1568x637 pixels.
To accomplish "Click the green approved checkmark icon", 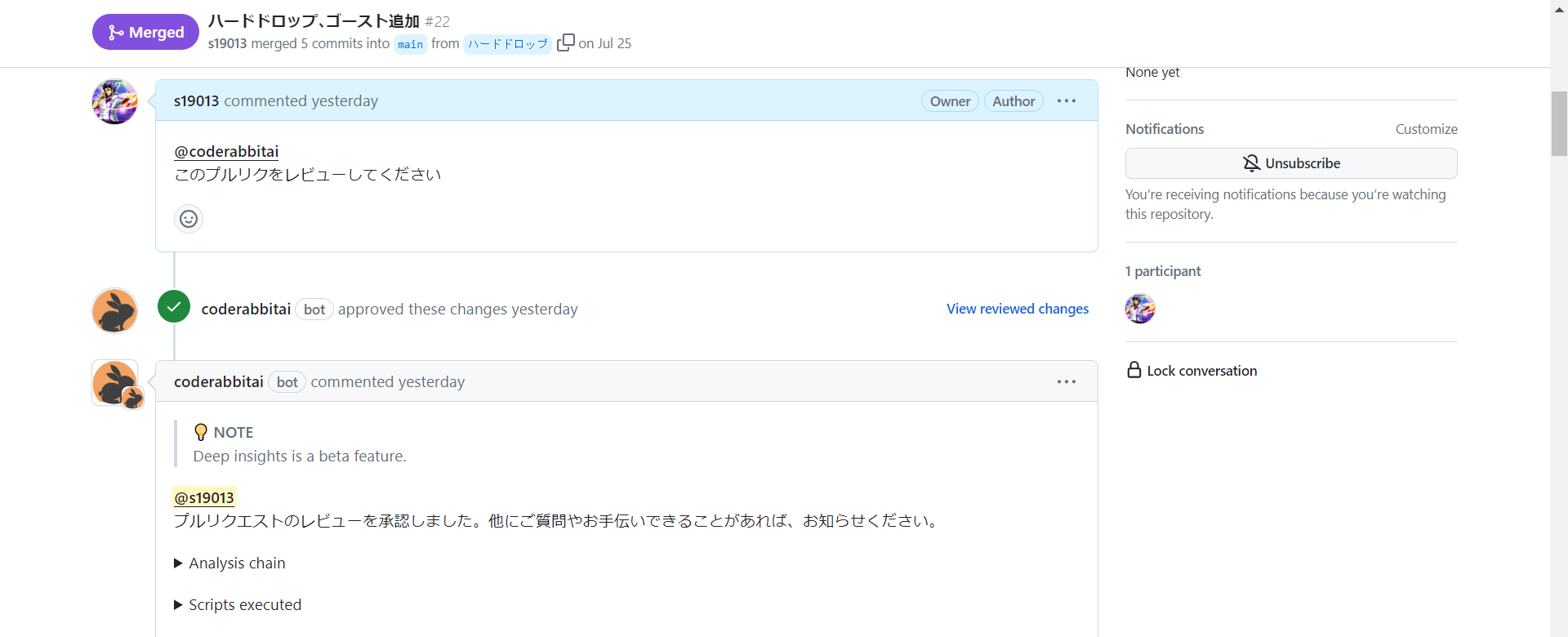I will pos(174,307).
